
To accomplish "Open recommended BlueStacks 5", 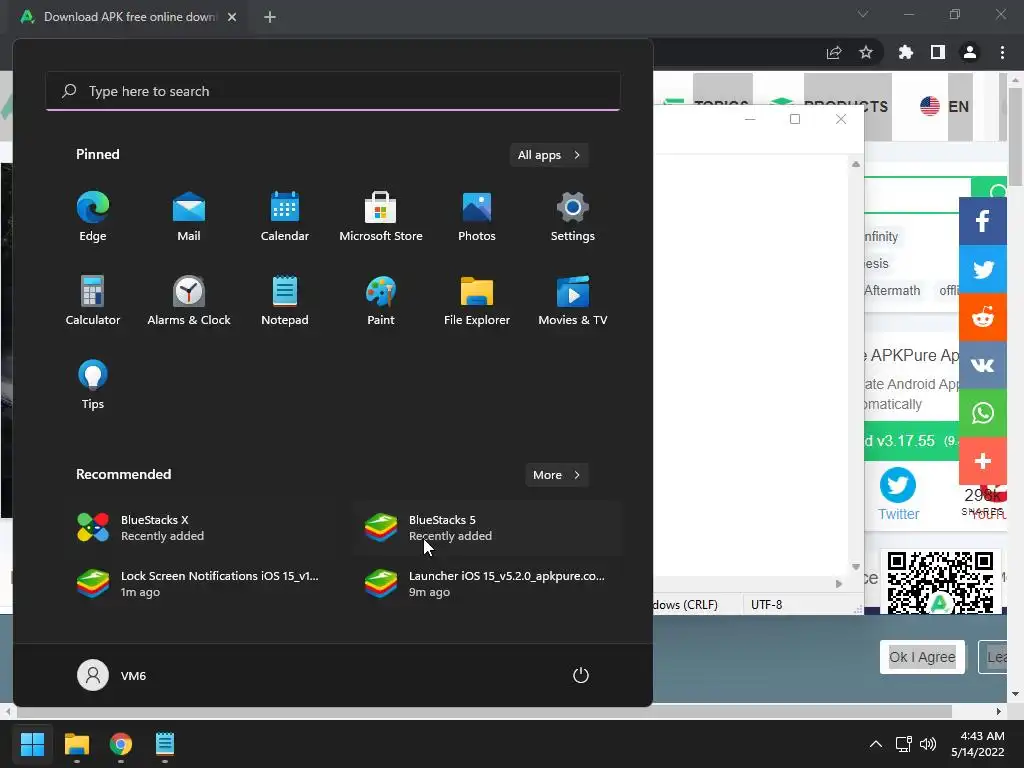I will pos(487,528).
